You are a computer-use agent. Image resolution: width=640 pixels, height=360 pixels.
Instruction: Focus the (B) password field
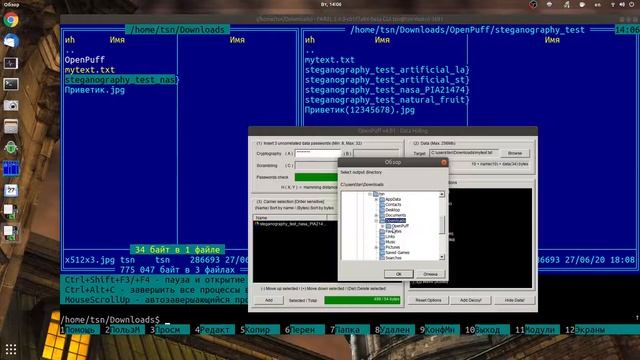click(376, 153)
